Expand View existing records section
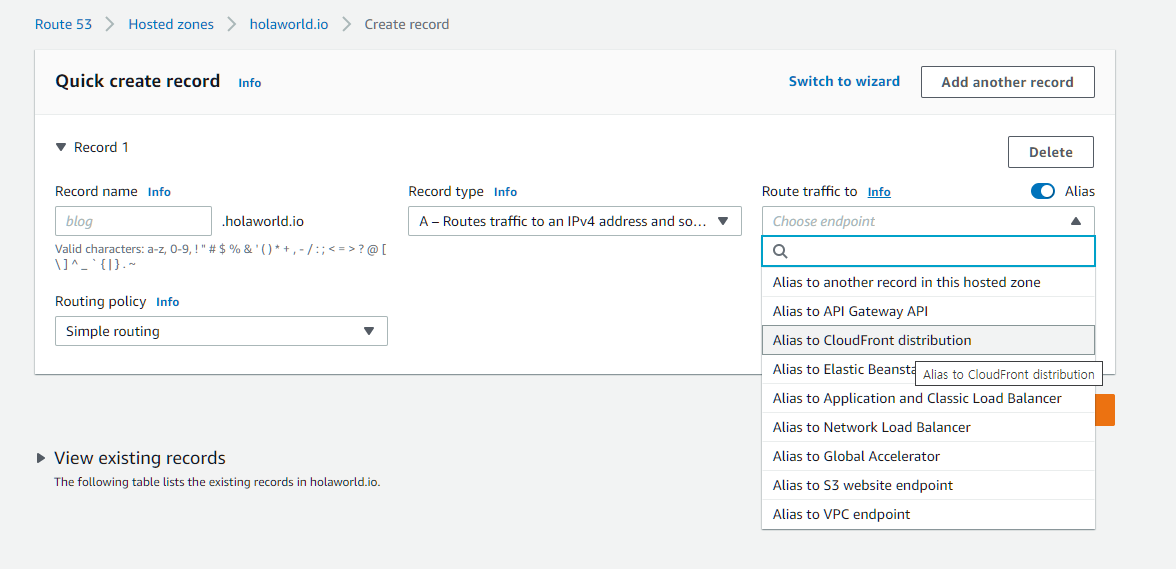 [x=41, y=457]
